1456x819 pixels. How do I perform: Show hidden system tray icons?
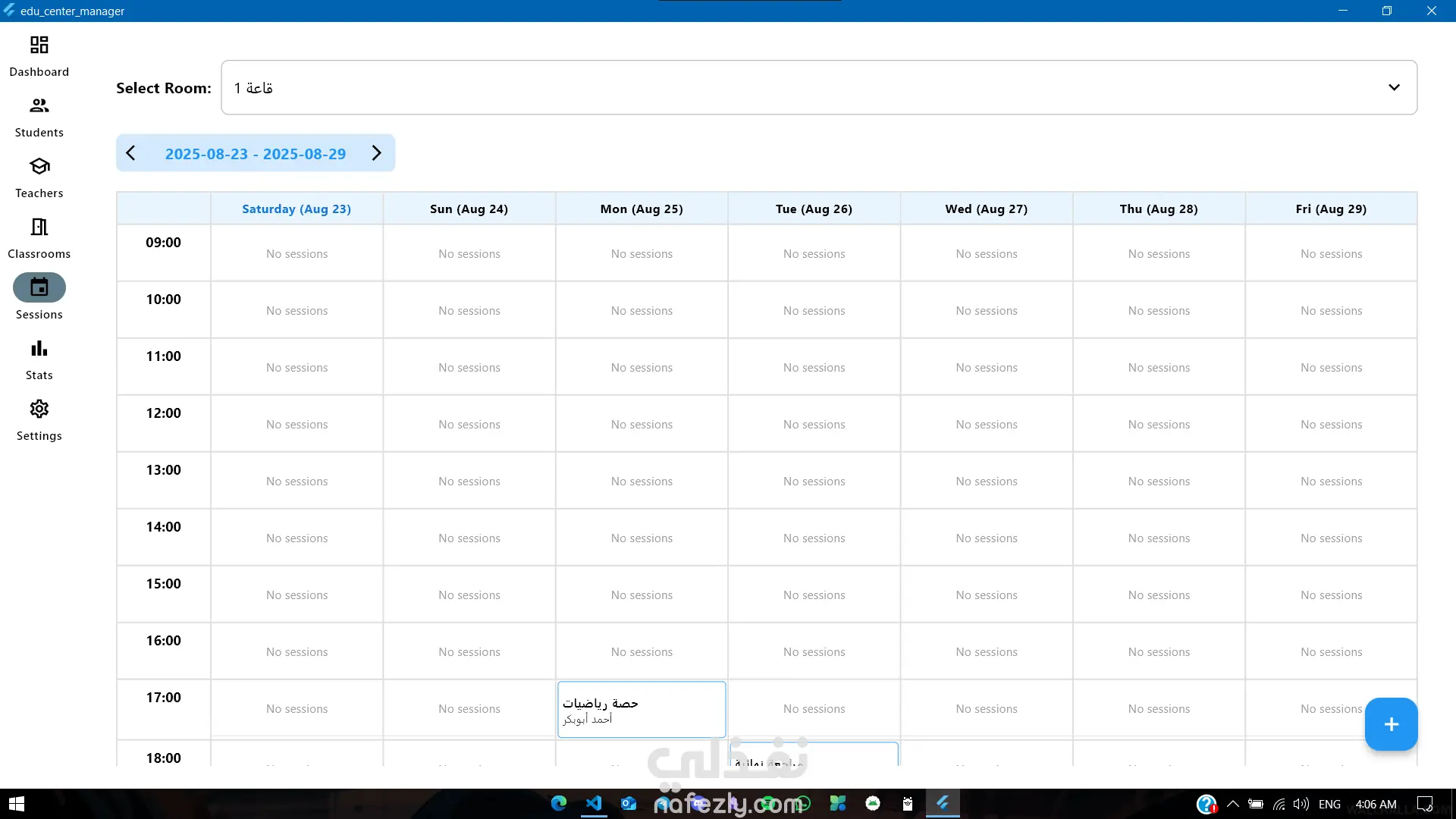[1233, 804]
